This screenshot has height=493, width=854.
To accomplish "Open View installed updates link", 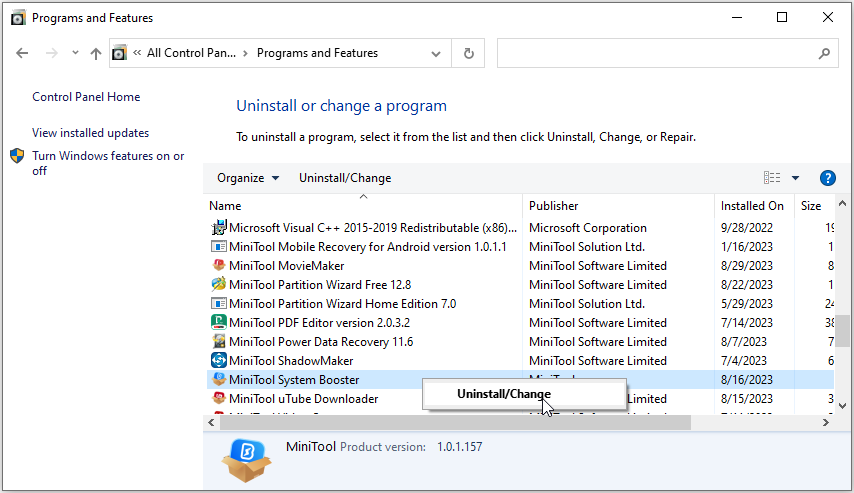I will 90,133.
